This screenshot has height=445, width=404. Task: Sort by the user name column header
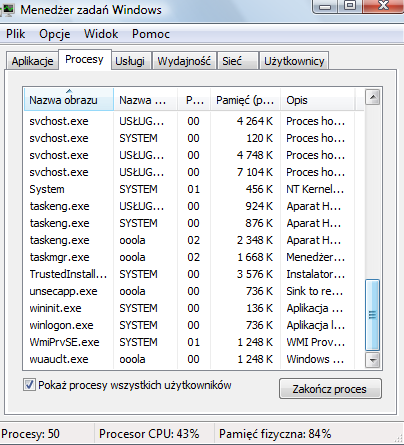[145, 100]
